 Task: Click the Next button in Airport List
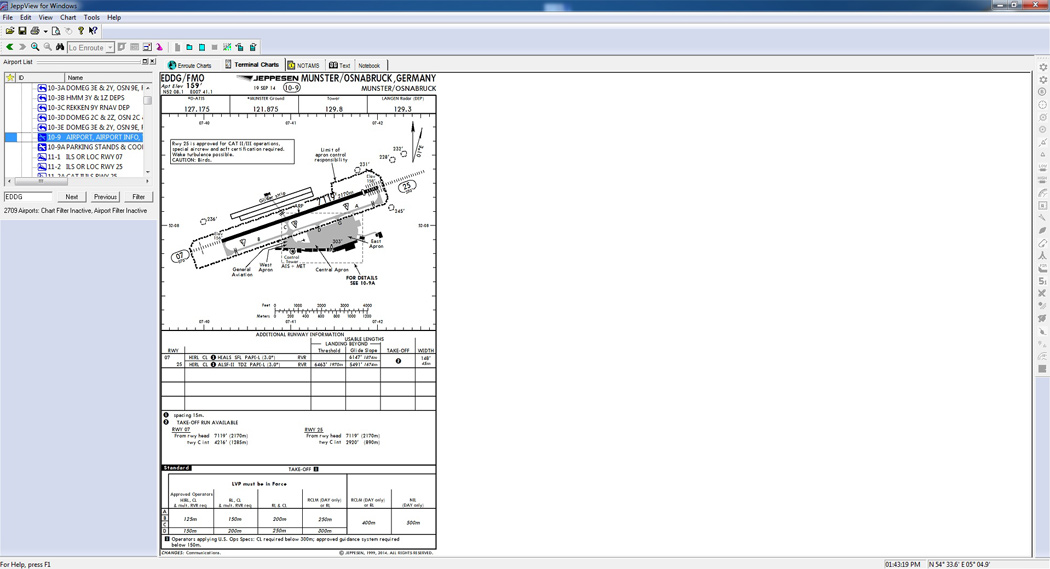(x=72, y=197)
